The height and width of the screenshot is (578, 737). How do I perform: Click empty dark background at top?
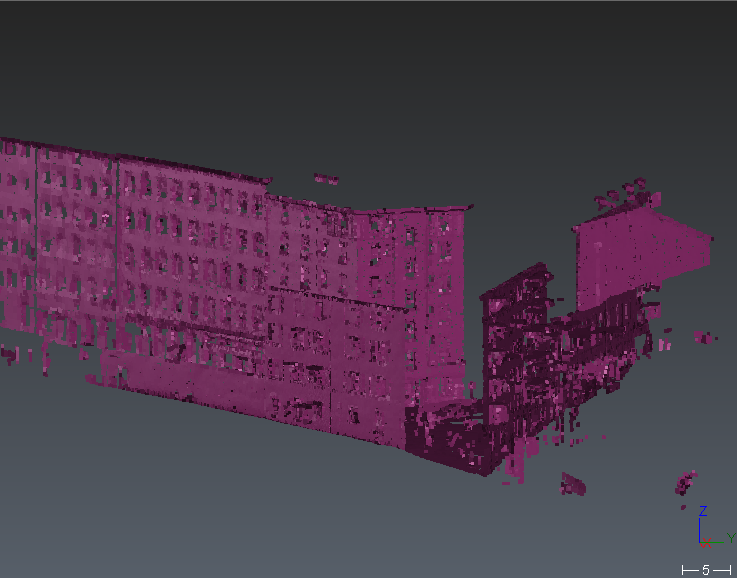pyautogui.click(x=368, y=60)
